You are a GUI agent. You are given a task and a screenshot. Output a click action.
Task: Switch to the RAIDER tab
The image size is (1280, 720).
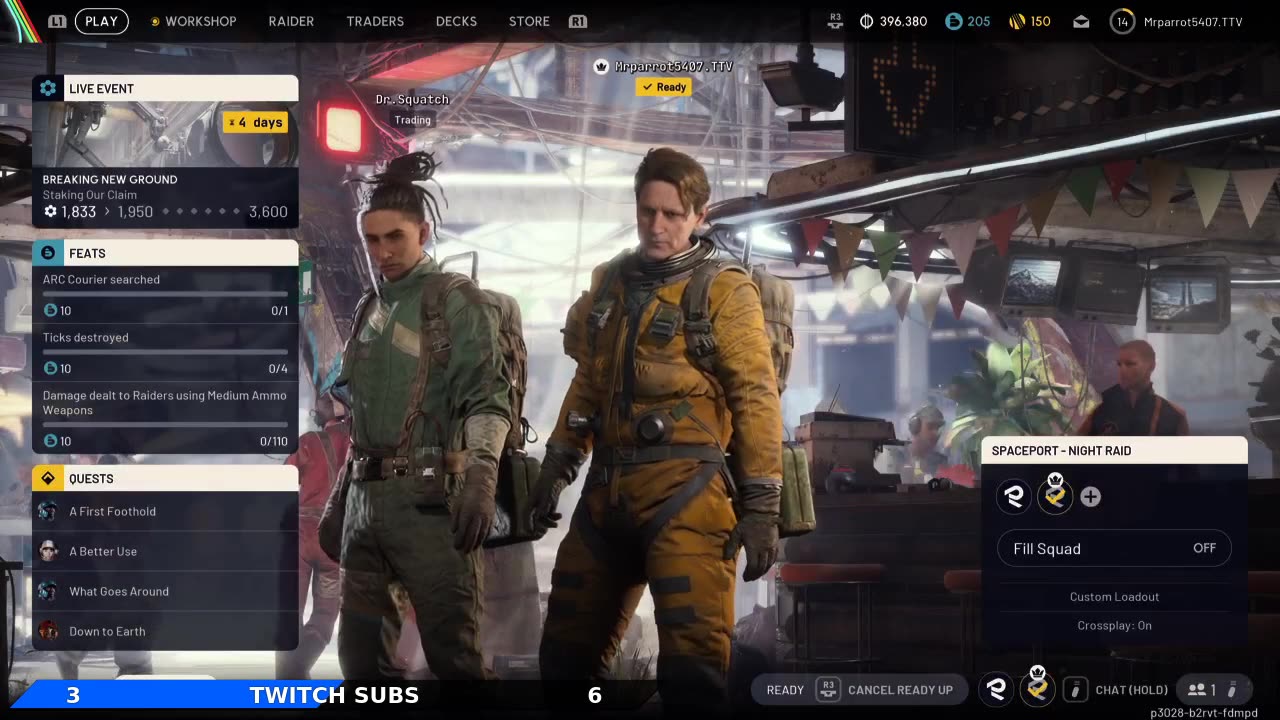(x=291, y=21)
